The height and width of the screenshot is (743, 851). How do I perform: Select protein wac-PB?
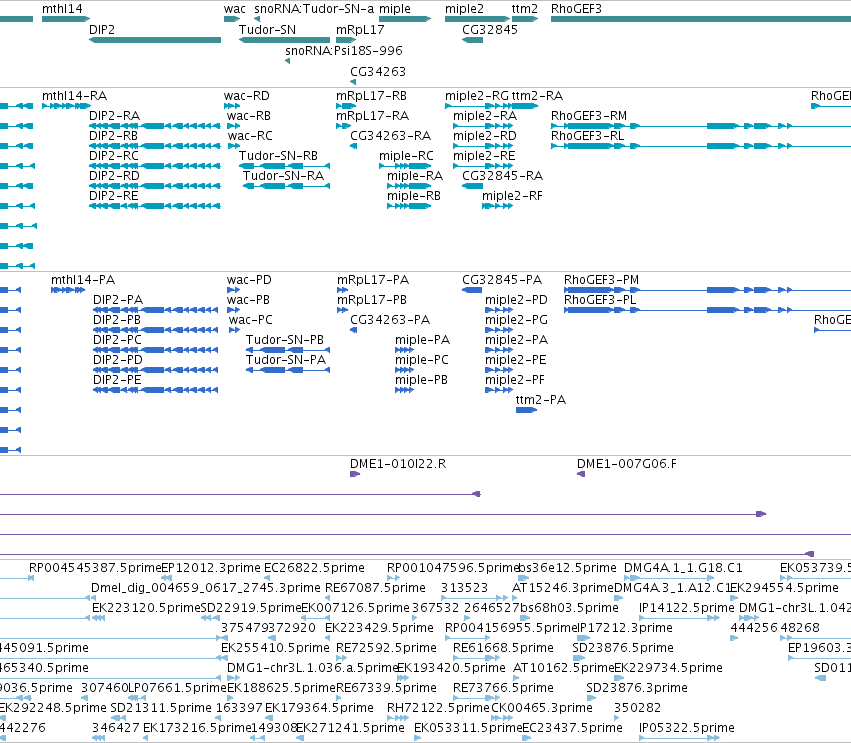(x=233, y=310)
